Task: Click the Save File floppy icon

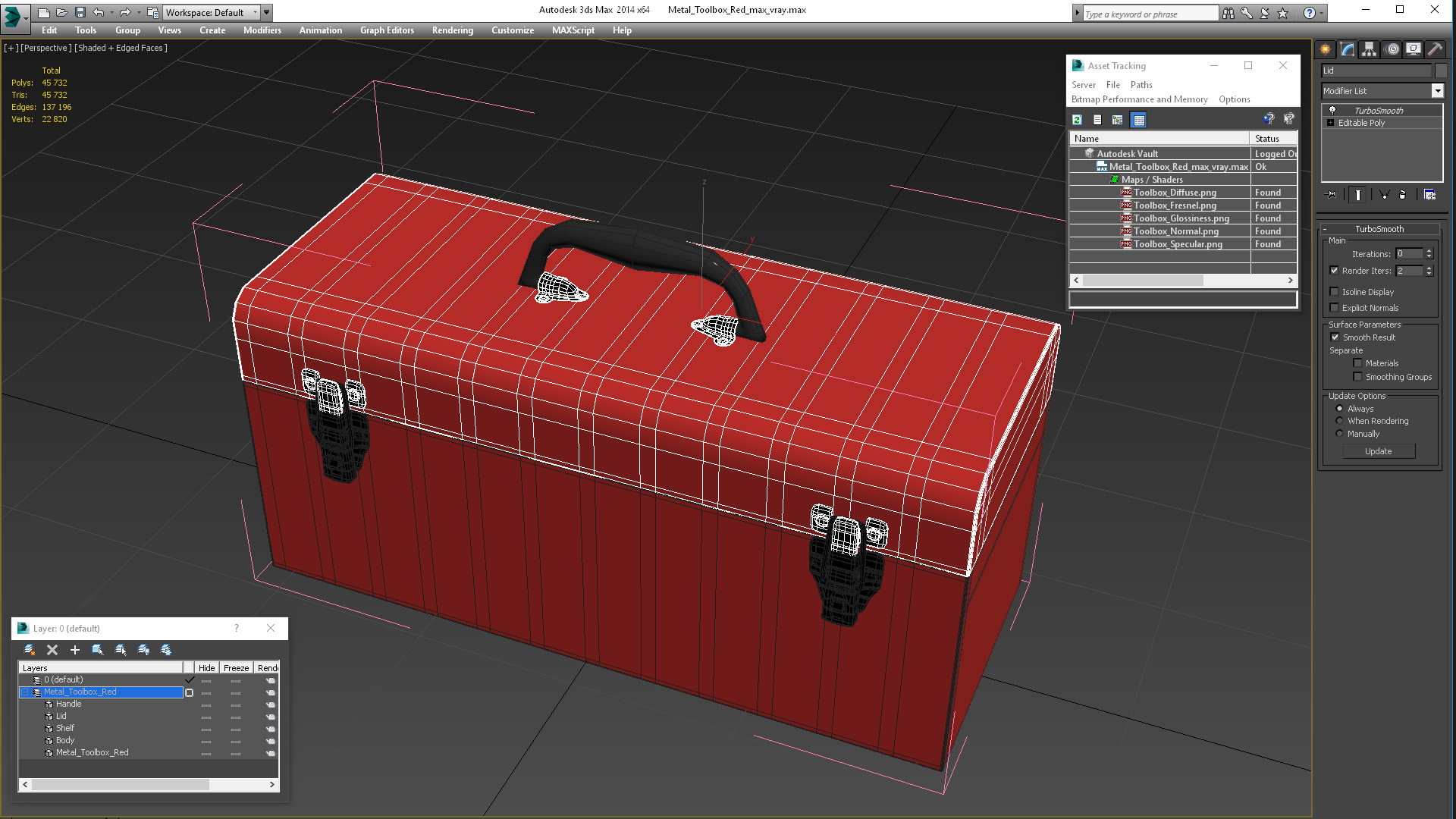Action: click(80, 12)
